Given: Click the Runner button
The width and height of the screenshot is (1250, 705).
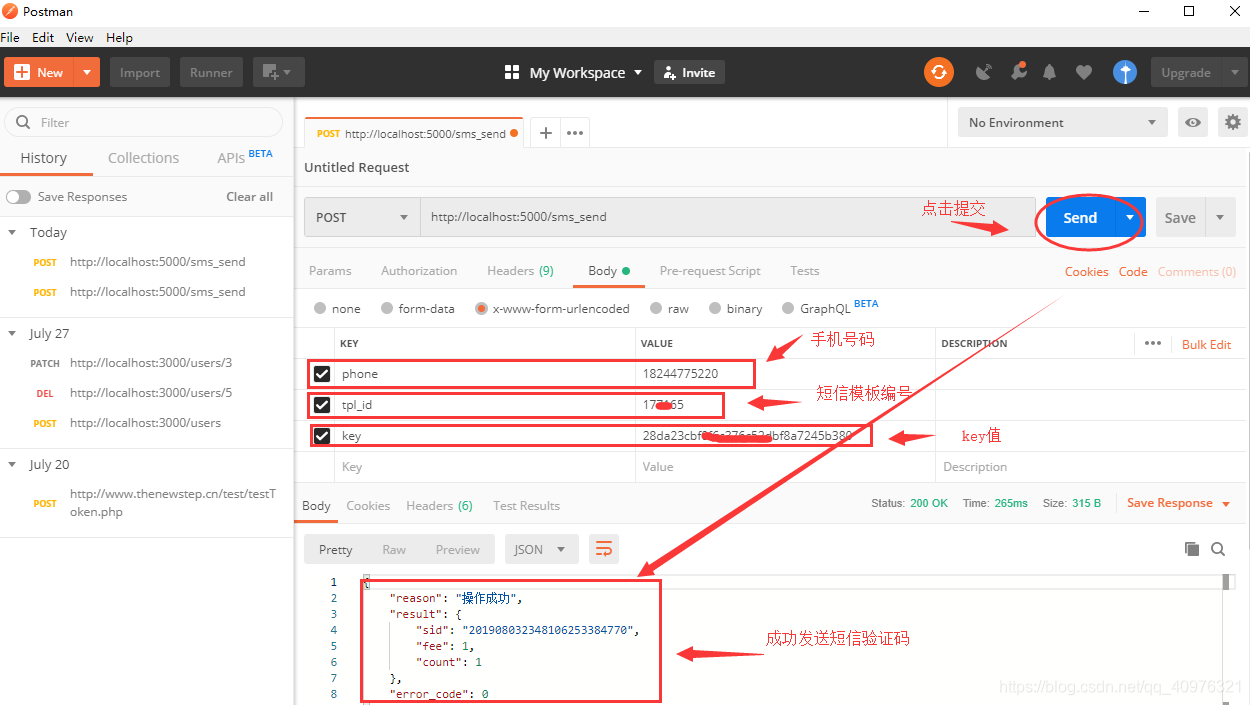Looking at the screenshot, I should (x=211, y=72).
